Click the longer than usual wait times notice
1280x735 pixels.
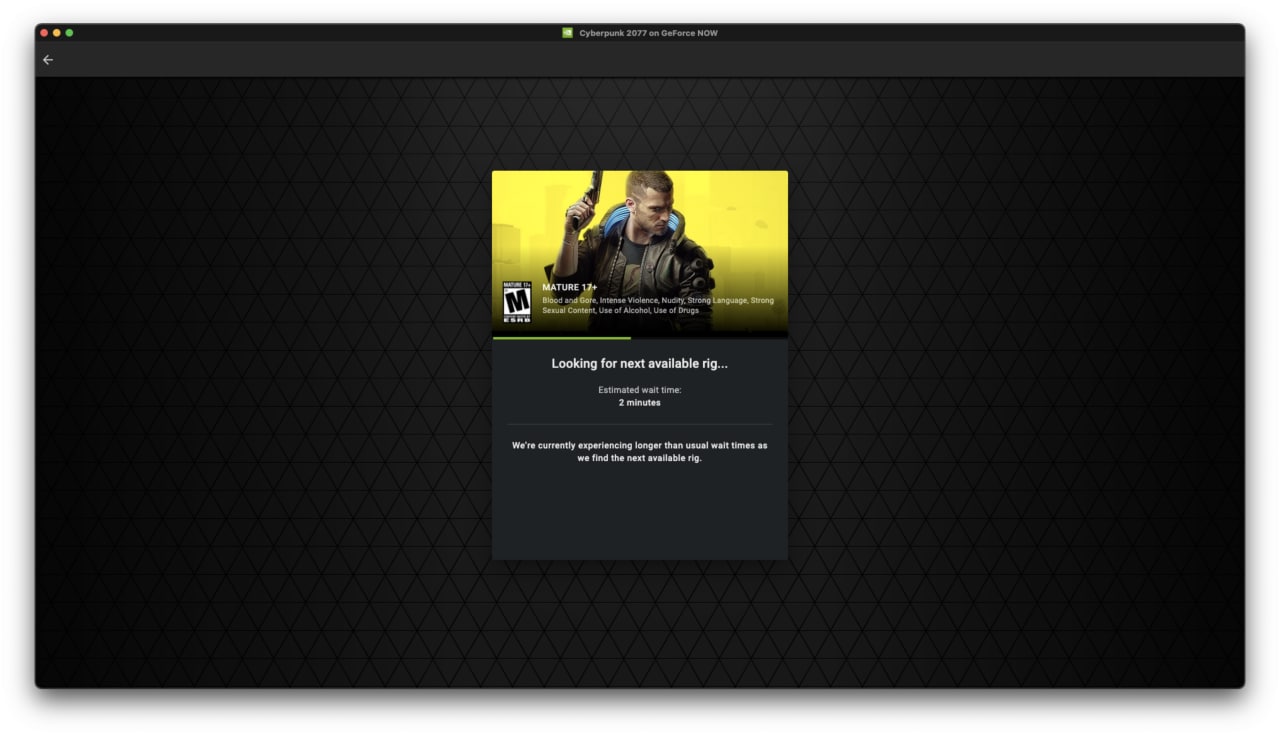point(640,452)
